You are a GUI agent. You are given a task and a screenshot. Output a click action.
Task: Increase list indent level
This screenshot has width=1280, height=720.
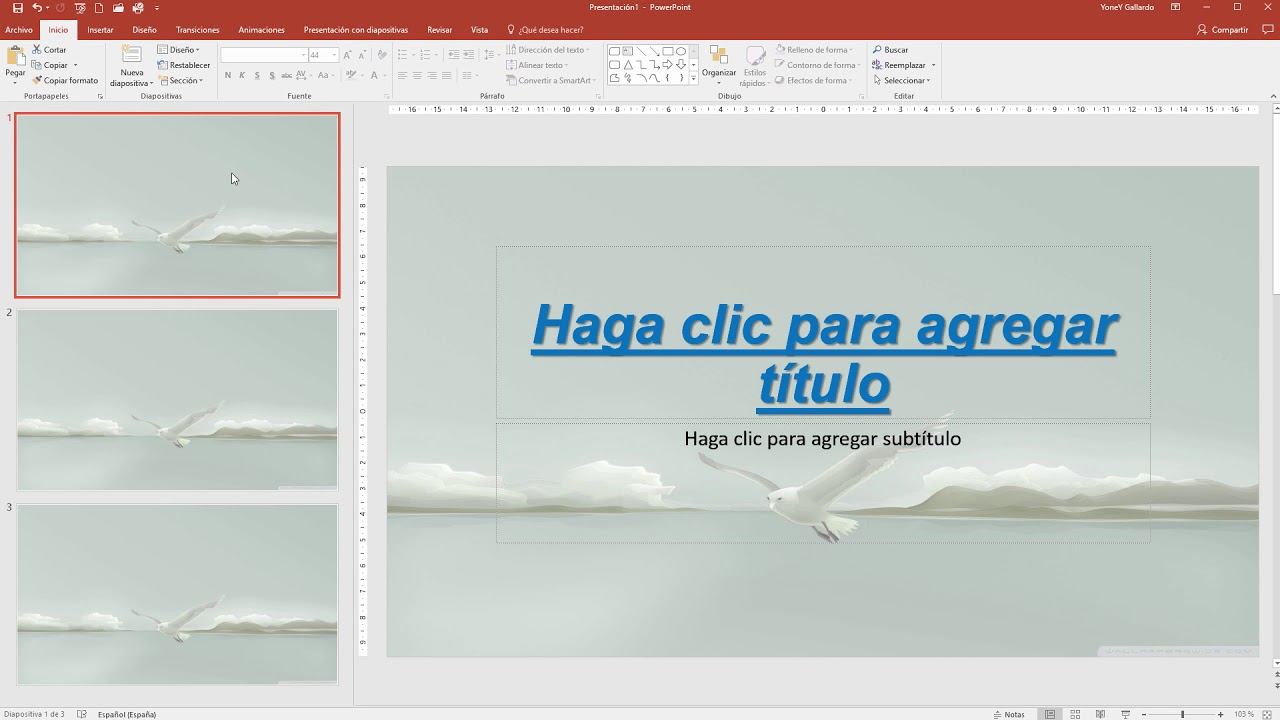(468, 55)
